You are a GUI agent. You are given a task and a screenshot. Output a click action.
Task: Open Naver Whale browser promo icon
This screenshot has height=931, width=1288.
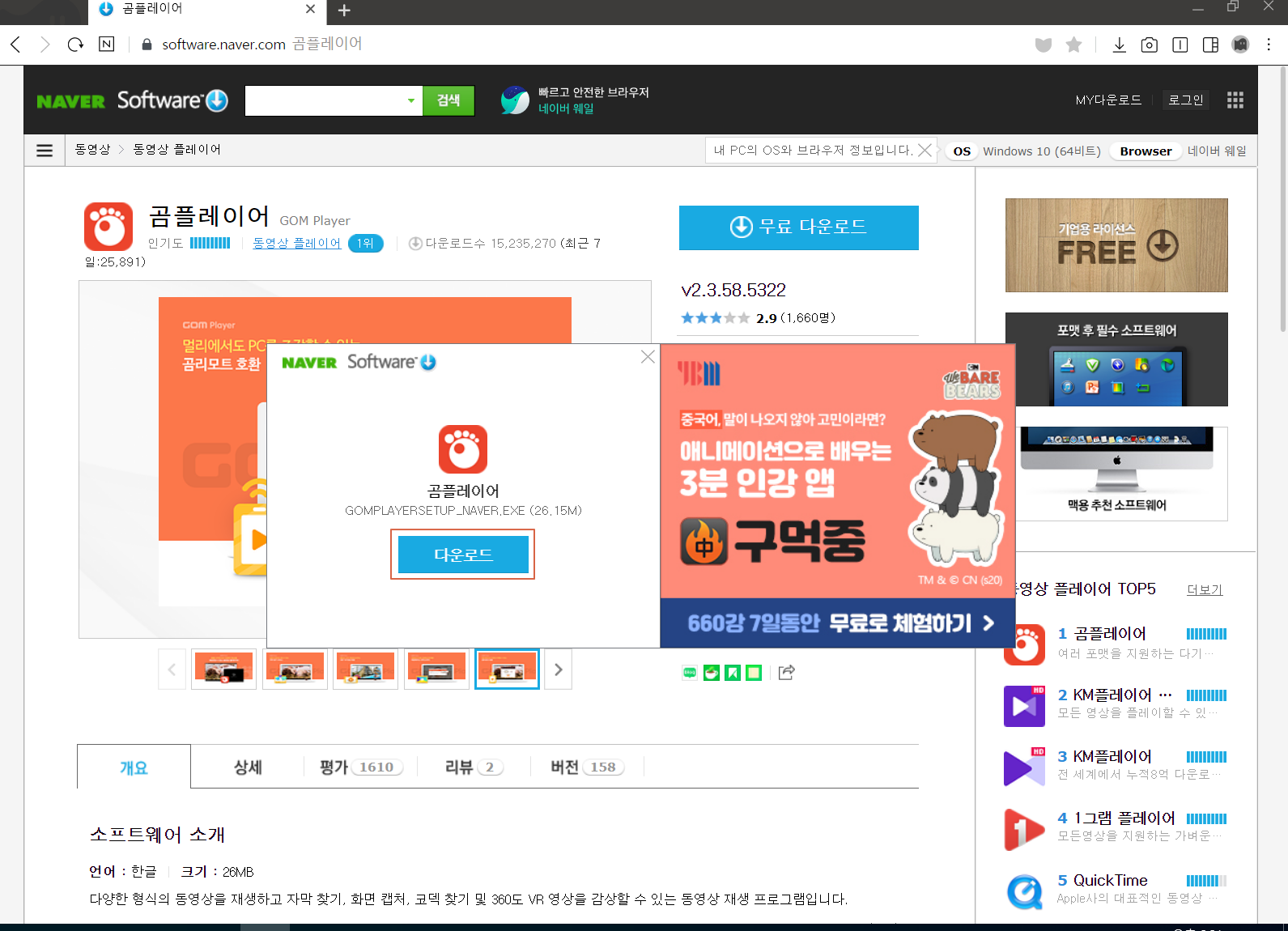(515, 100)
